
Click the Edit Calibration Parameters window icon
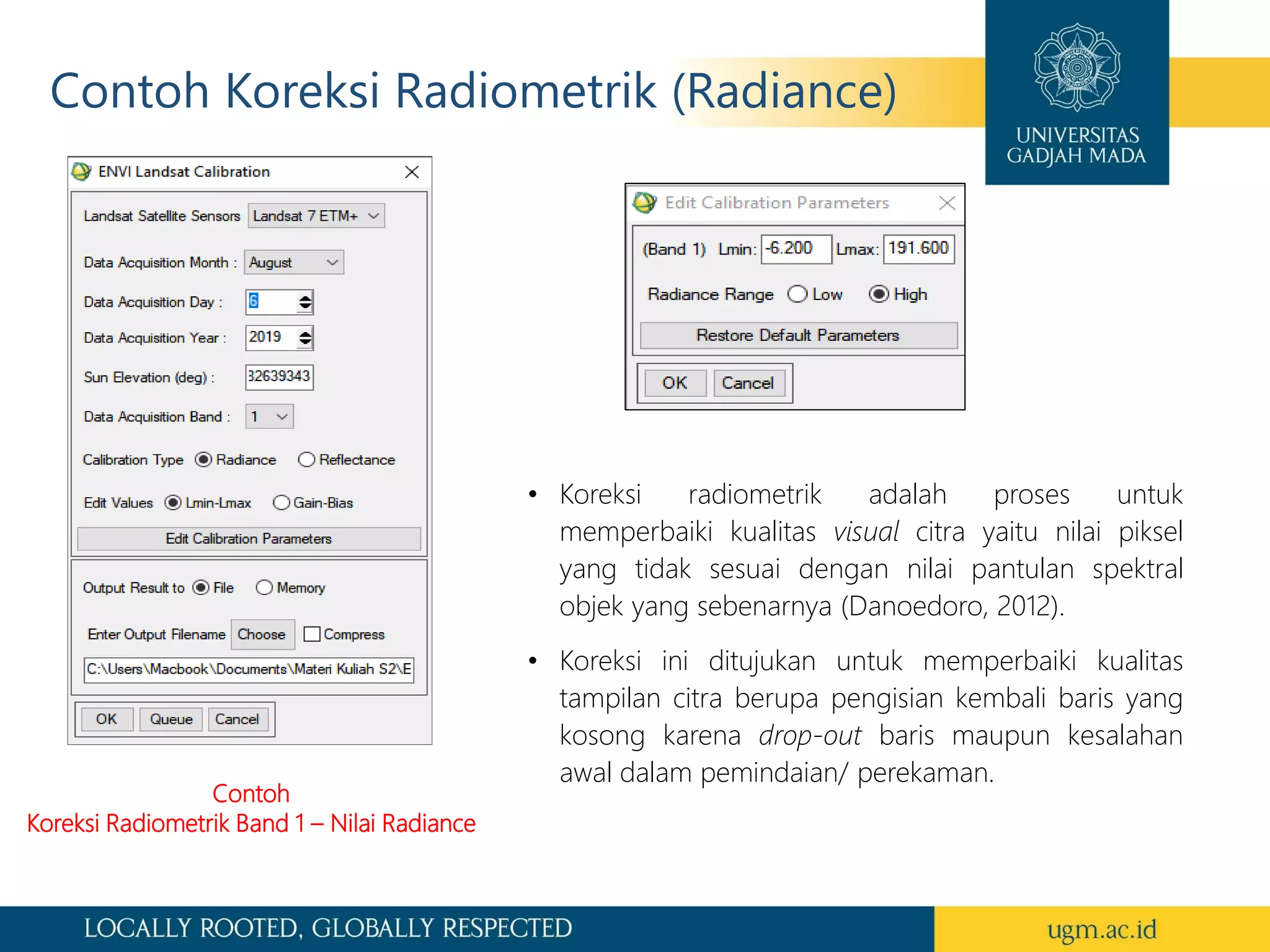(x=644, y=203)
